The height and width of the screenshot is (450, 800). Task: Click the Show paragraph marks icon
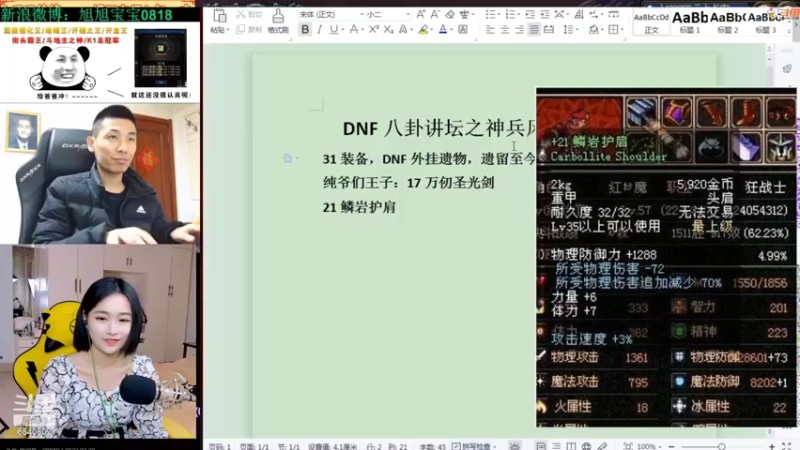pos(593,14)
